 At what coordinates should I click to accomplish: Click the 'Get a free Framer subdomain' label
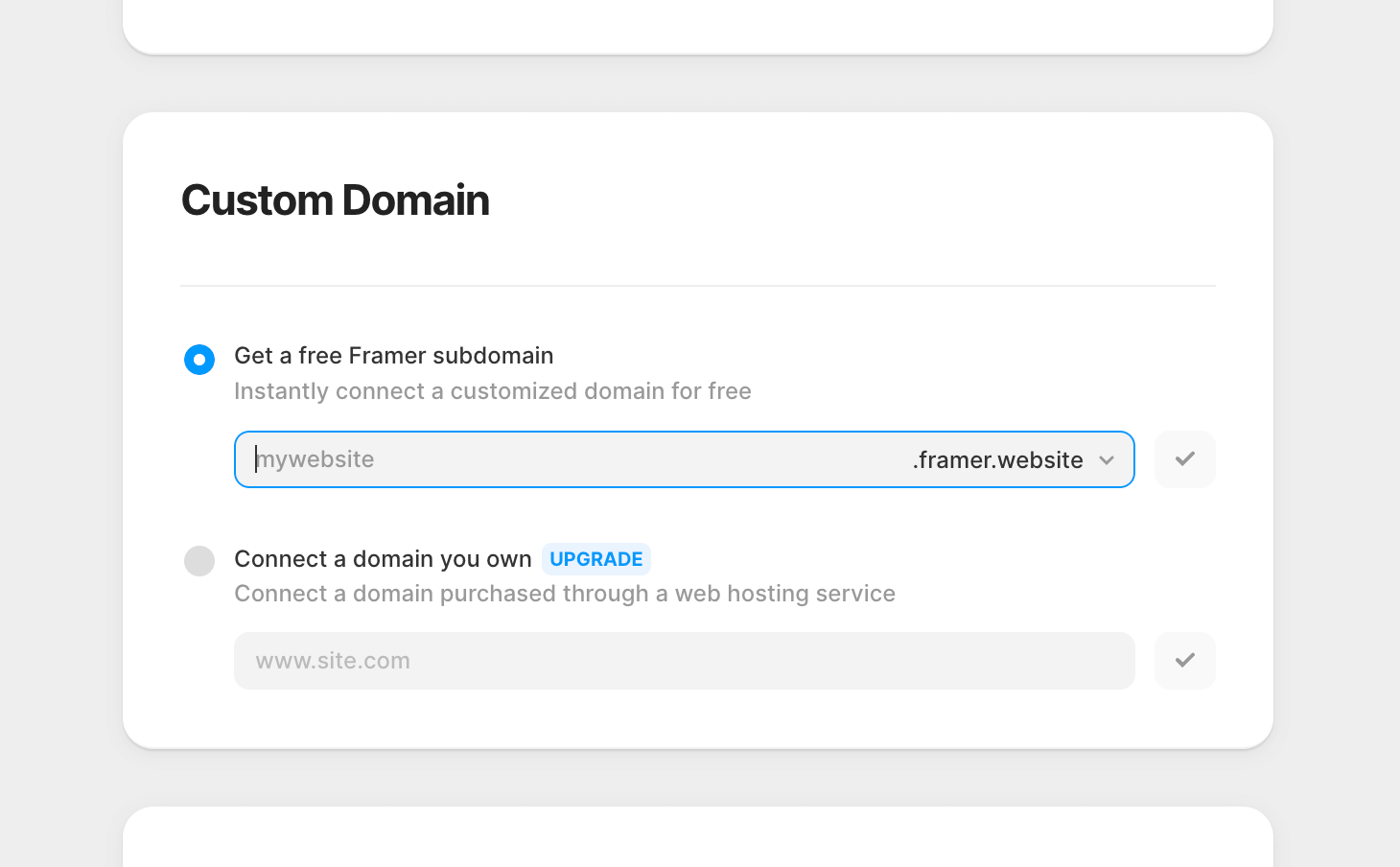(393, 356)
